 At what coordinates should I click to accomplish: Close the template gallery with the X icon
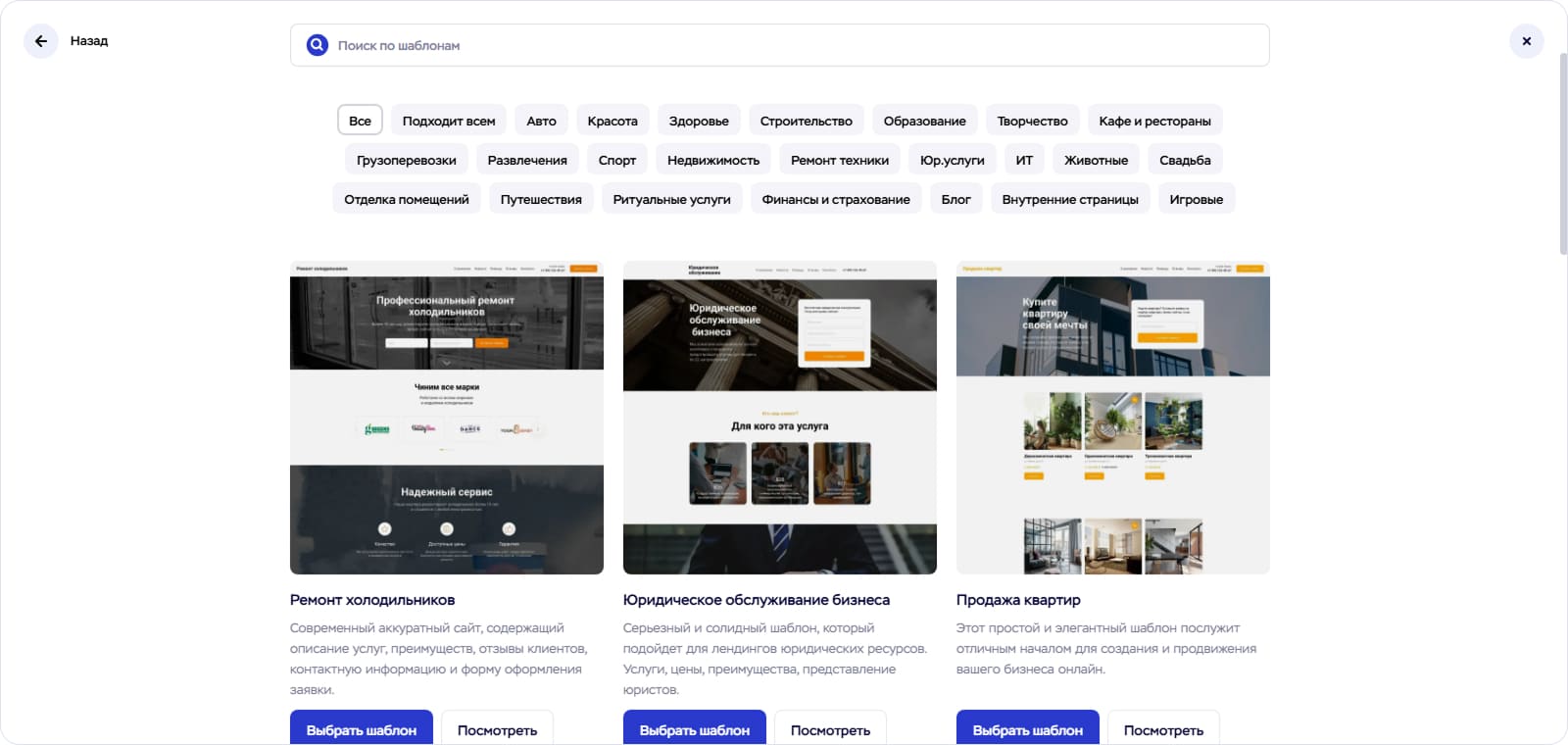click(1527, 41)
